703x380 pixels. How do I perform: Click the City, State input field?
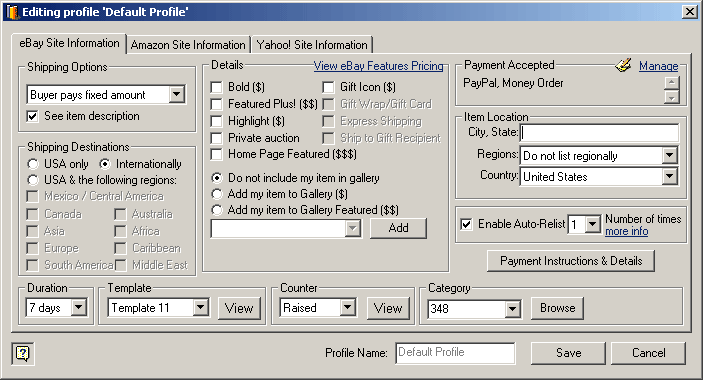pos(599,133)
